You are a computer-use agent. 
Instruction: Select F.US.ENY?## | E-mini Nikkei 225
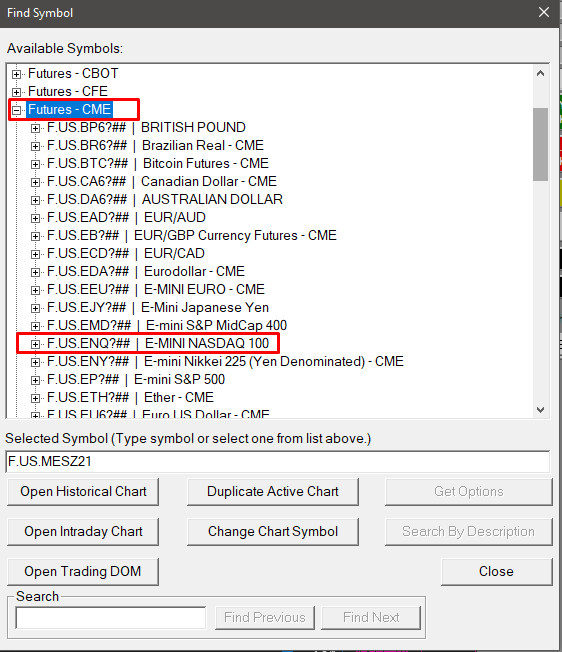[x=225, y=361]
